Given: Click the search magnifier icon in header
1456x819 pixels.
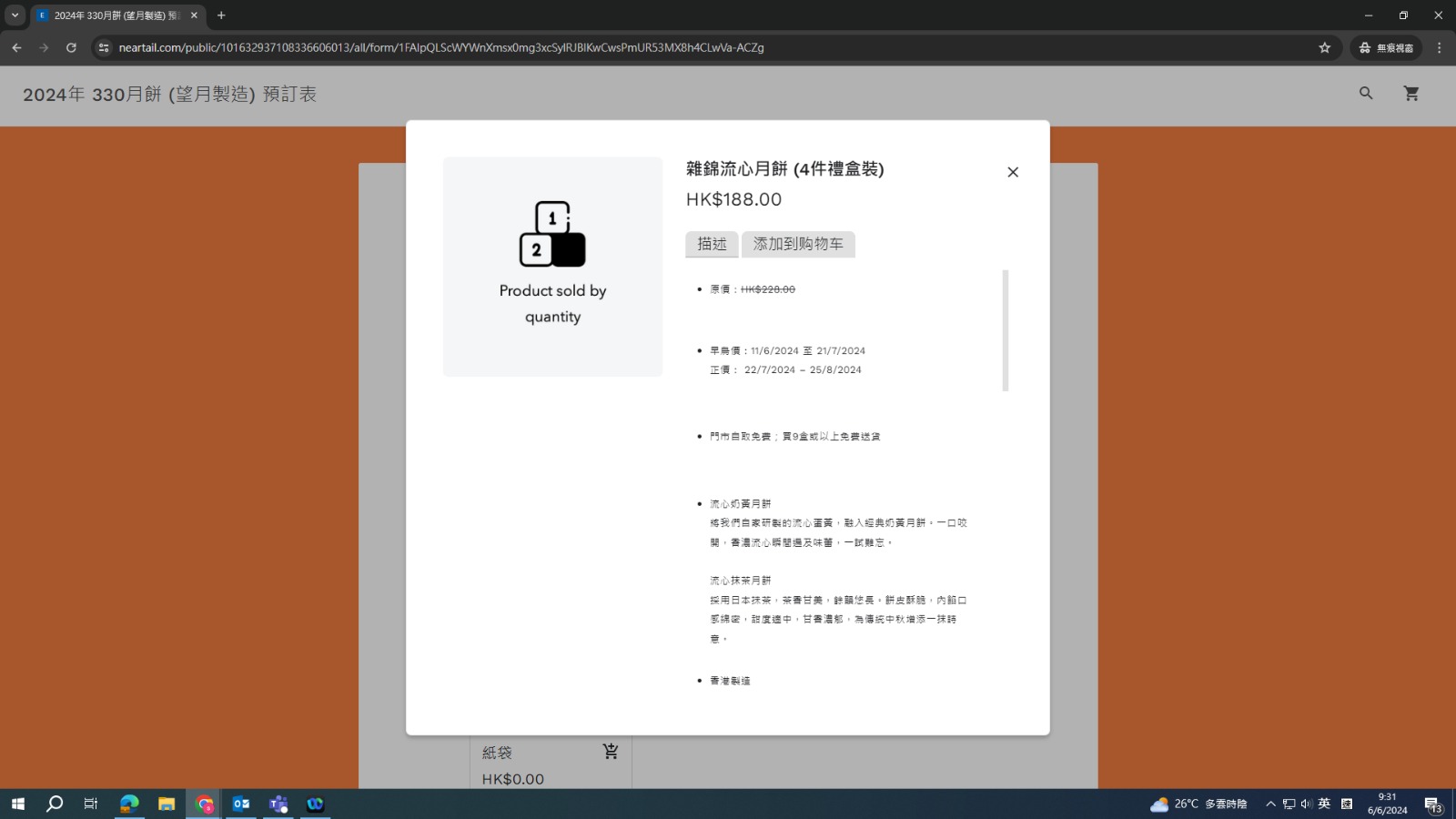Looking at the screenshot, I should (1366, 94).
